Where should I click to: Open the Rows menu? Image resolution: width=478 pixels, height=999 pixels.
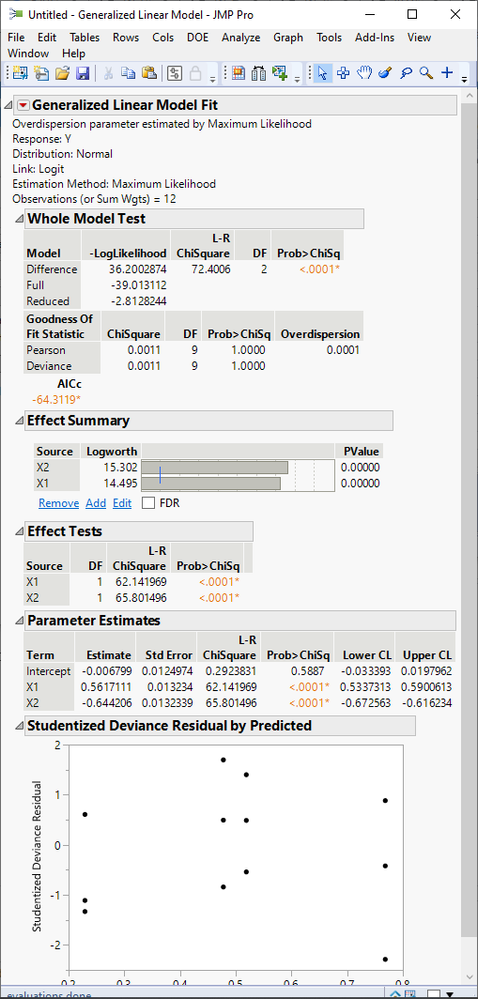point(126,38)
